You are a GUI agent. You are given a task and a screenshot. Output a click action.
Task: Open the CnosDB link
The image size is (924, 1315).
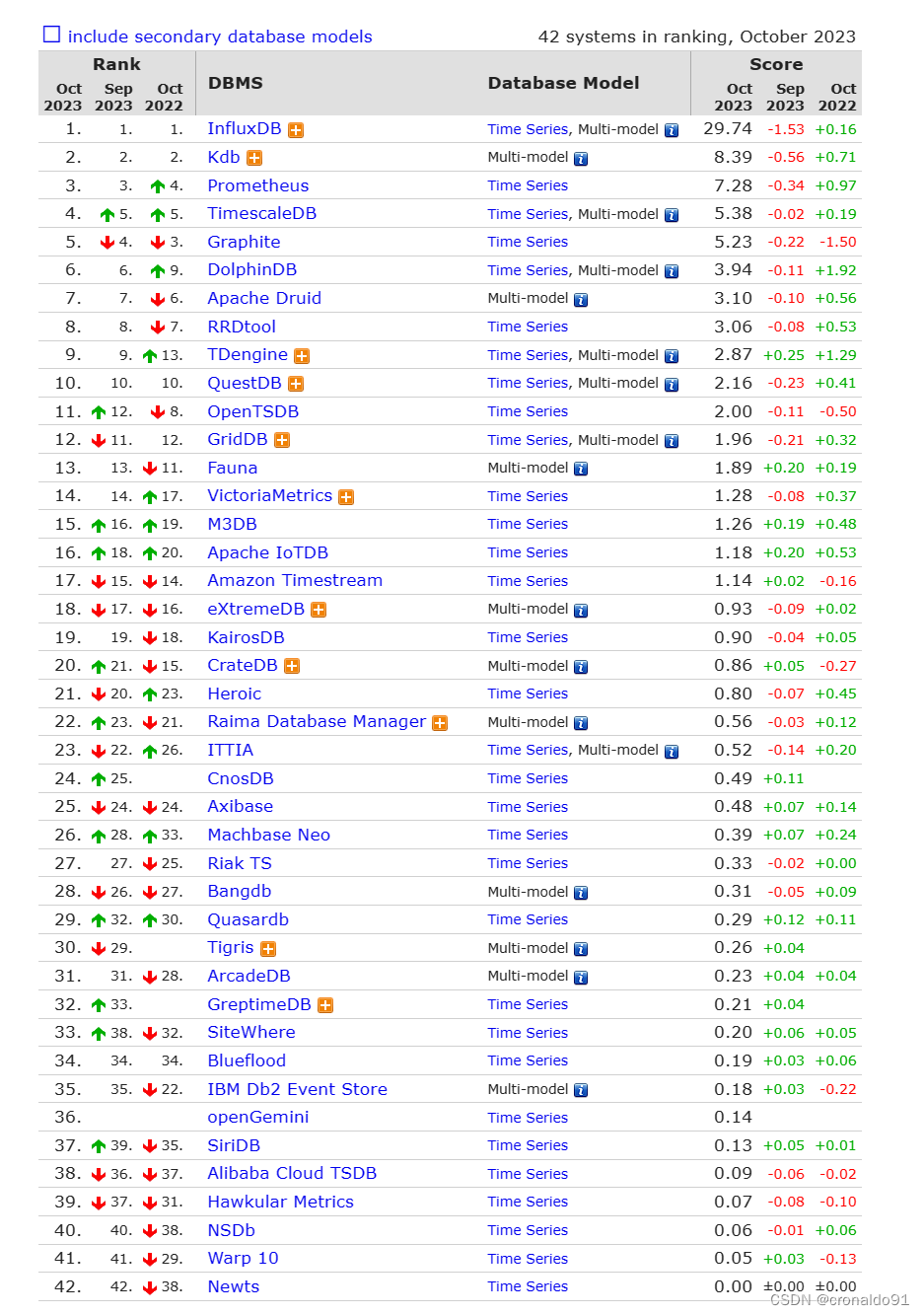[x=241, y=778]
